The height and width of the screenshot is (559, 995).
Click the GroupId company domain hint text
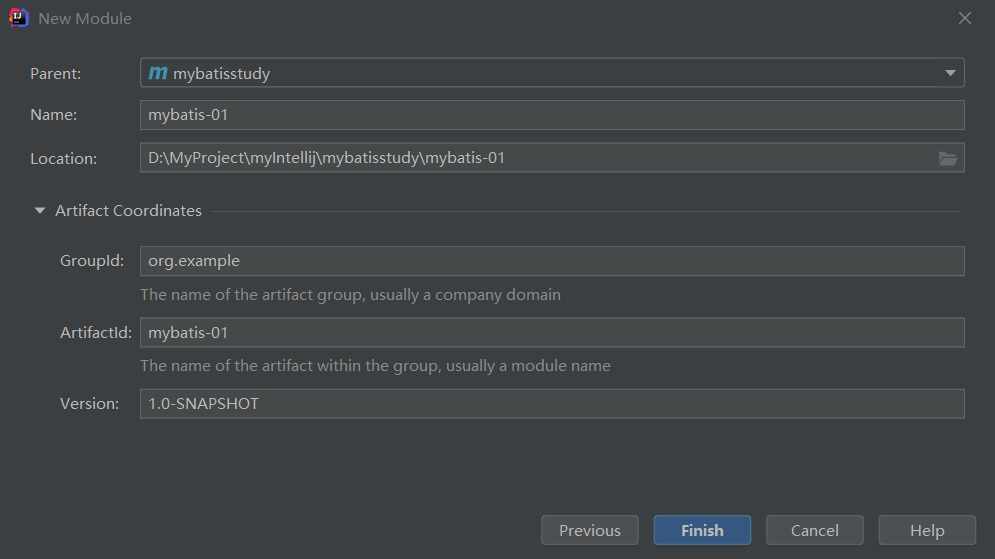350,295
